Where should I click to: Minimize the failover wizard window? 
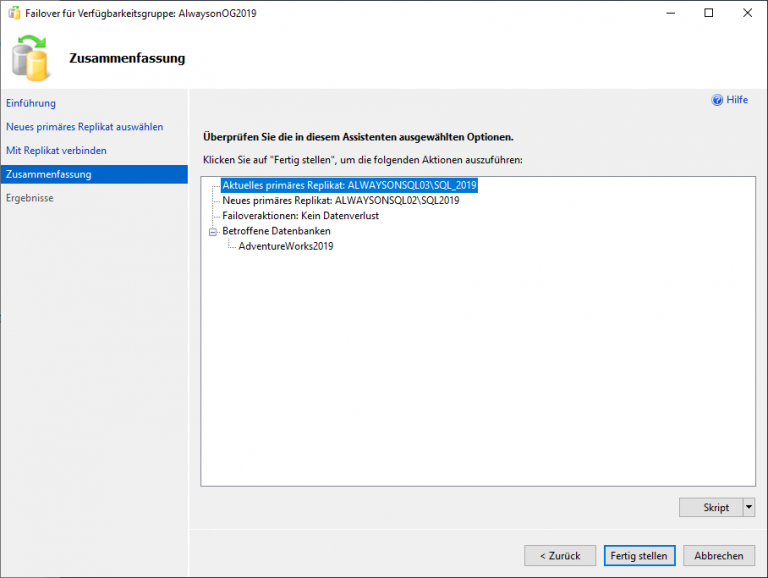[x=671, y=13]
